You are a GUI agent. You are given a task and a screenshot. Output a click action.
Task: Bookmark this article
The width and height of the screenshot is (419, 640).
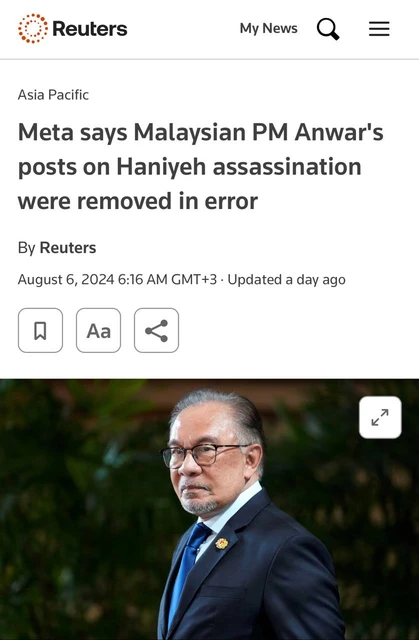coord(40,330)
